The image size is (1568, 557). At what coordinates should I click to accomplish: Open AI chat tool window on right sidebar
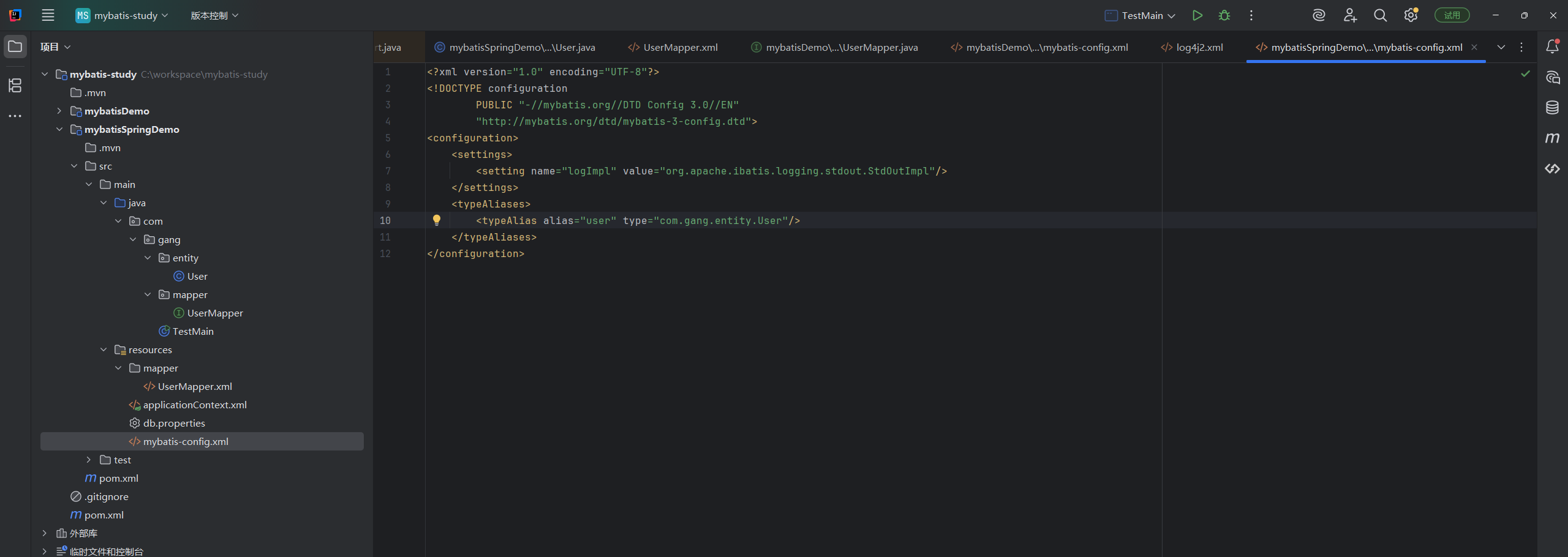(x=1552, y=78)
